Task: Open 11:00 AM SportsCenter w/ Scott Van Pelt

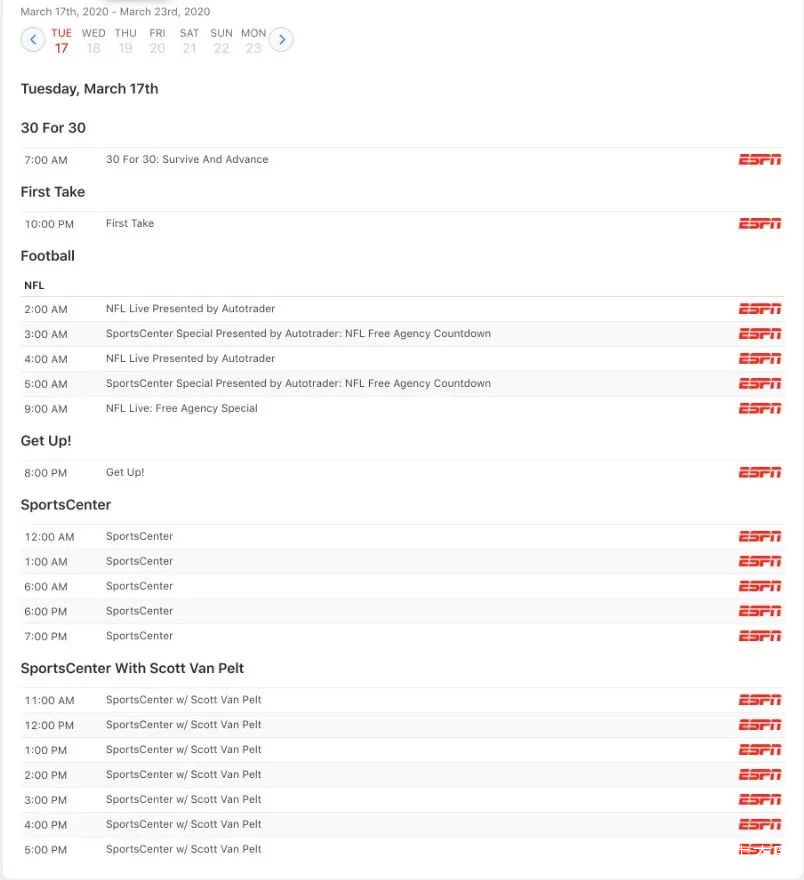Action: [x=184, y=701]
